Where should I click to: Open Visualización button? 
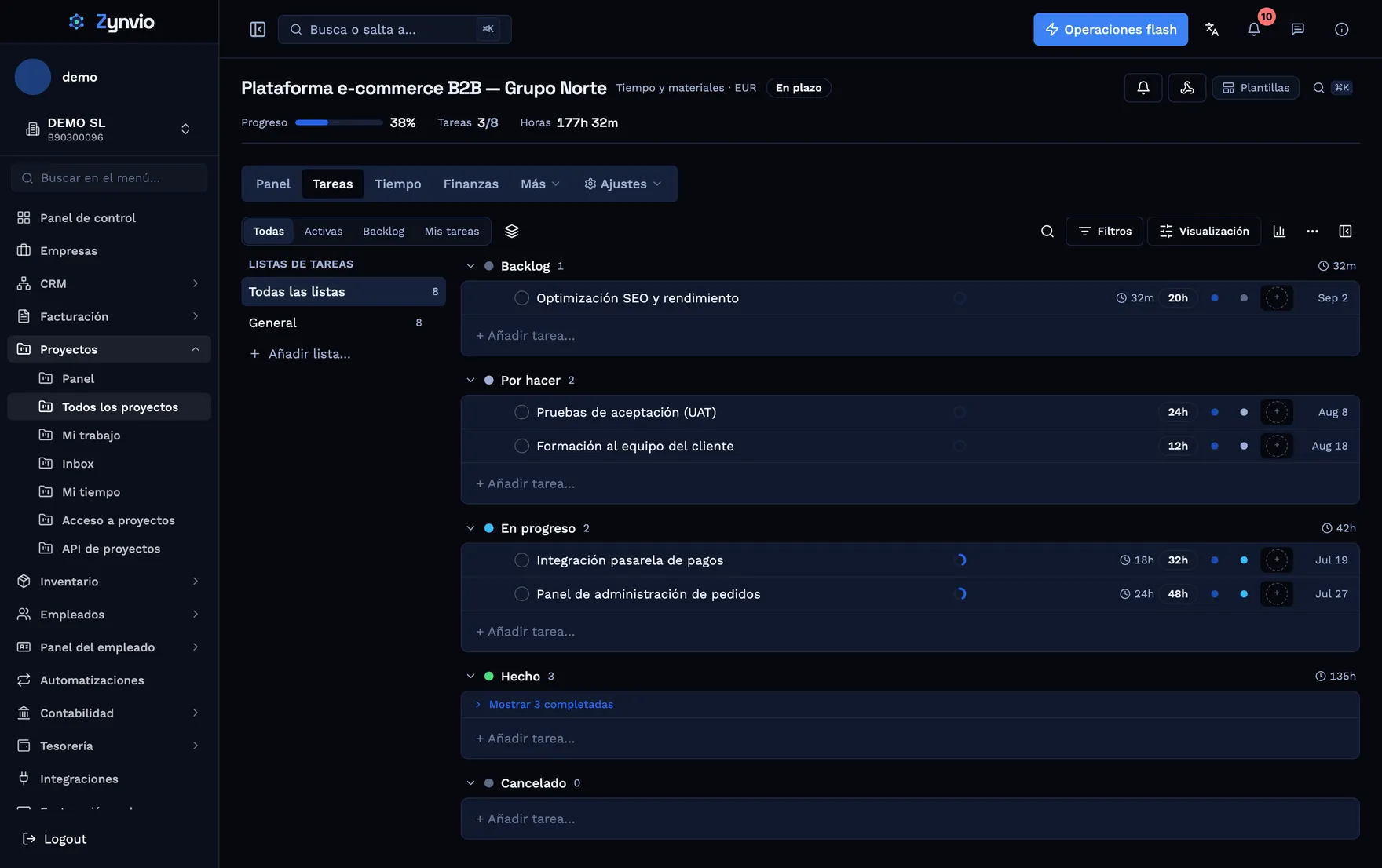1204,232
